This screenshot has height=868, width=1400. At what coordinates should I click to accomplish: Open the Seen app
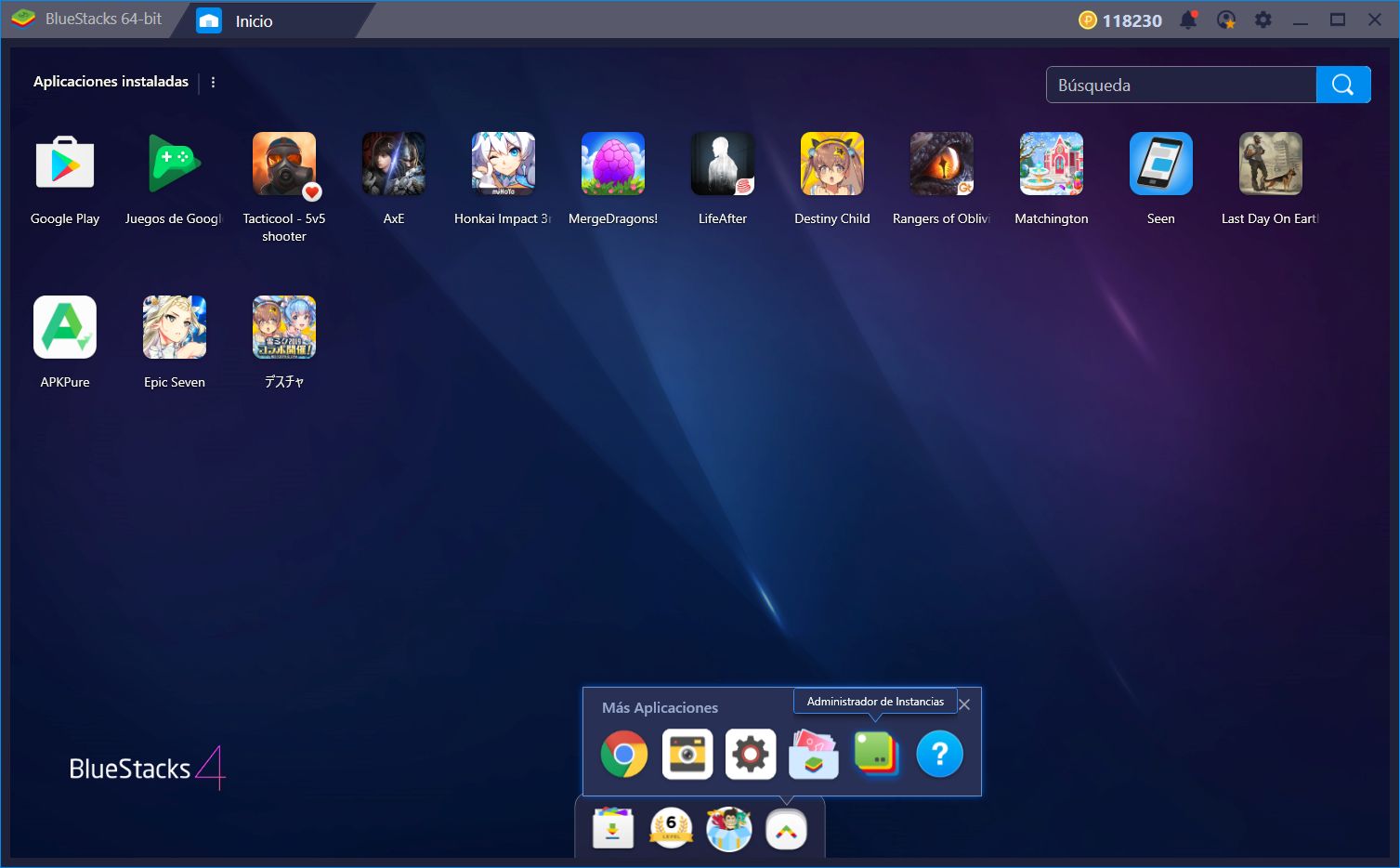1161,164
